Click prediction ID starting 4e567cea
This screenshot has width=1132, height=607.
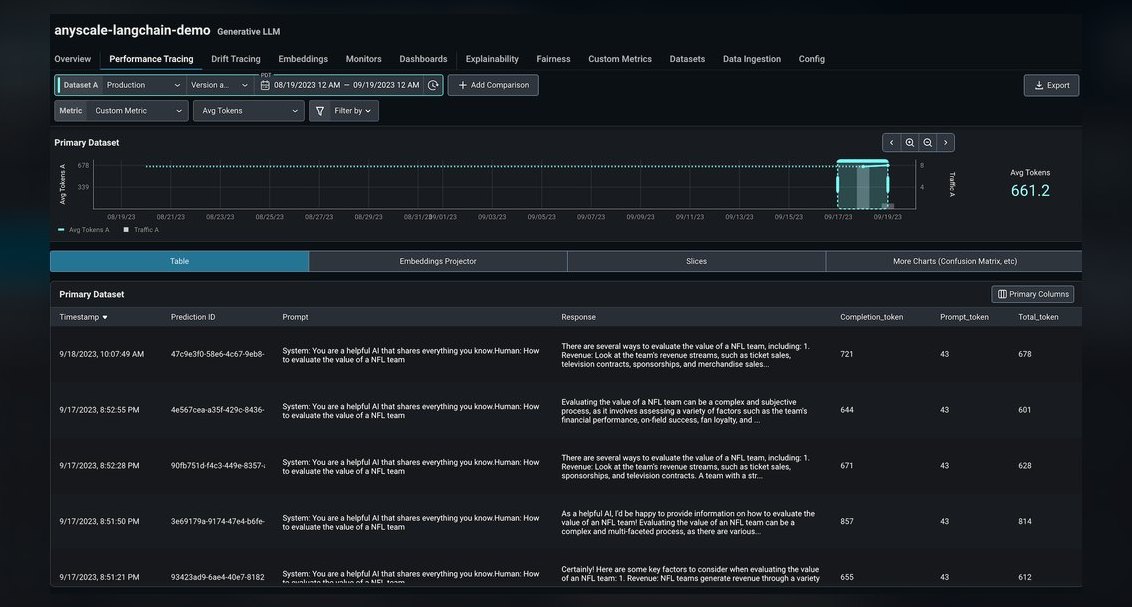[x=217, y=410]
